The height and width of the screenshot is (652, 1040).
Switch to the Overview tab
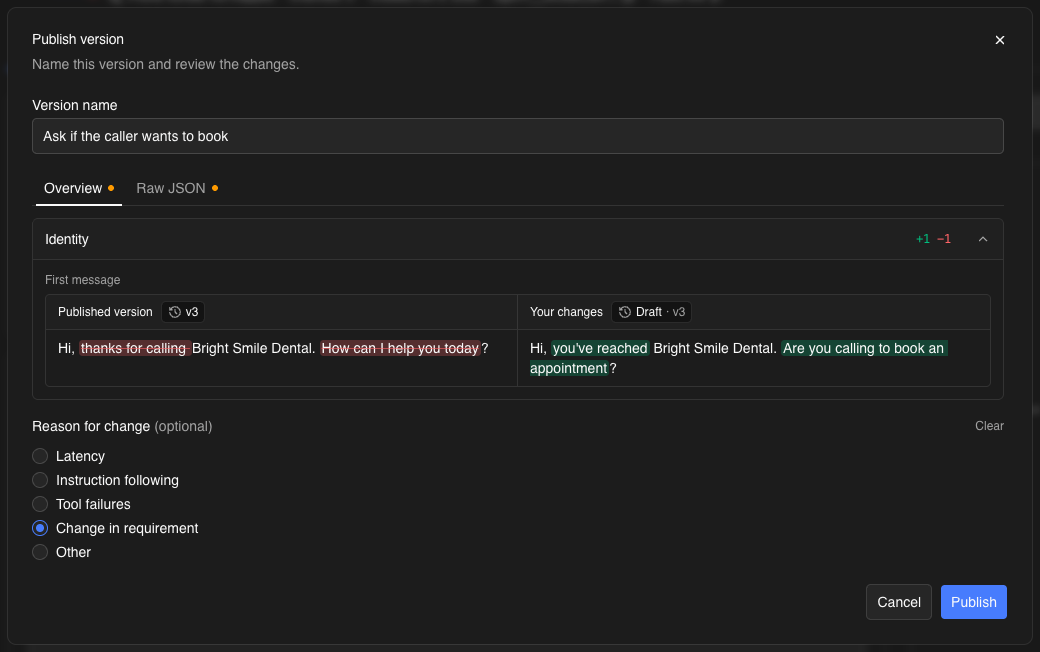click(x=78, y=188)
